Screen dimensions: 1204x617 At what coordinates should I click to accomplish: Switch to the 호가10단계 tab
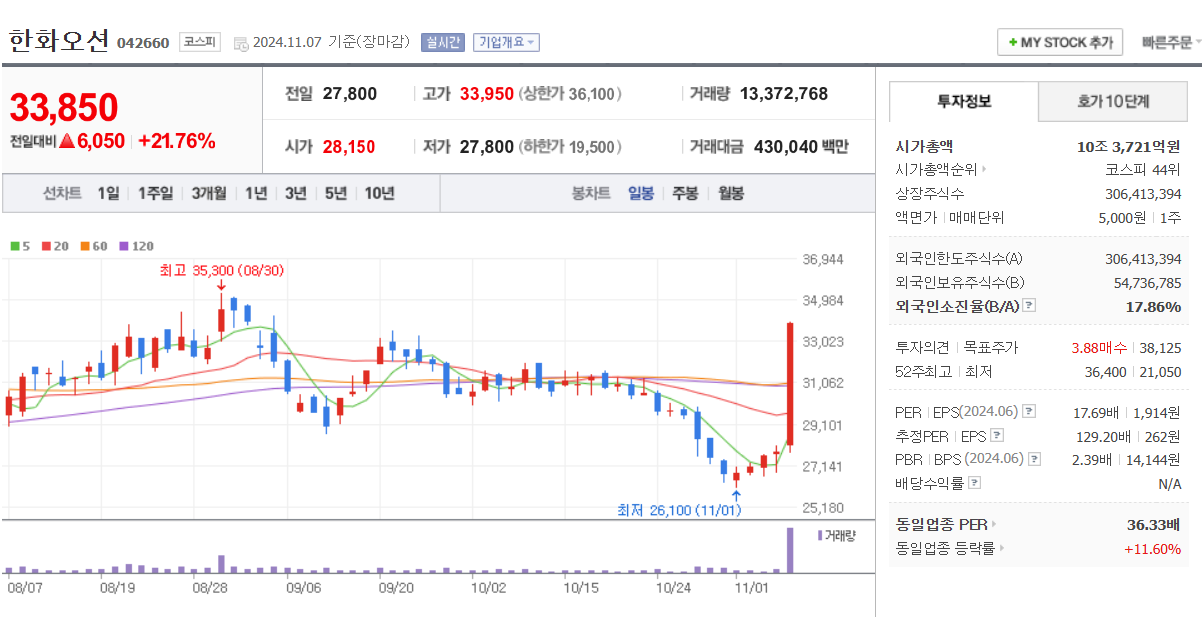(1113, 101)
